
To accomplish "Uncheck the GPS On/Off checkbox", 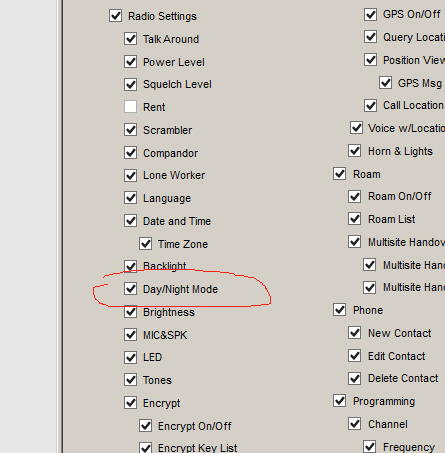I will [370, 14].
